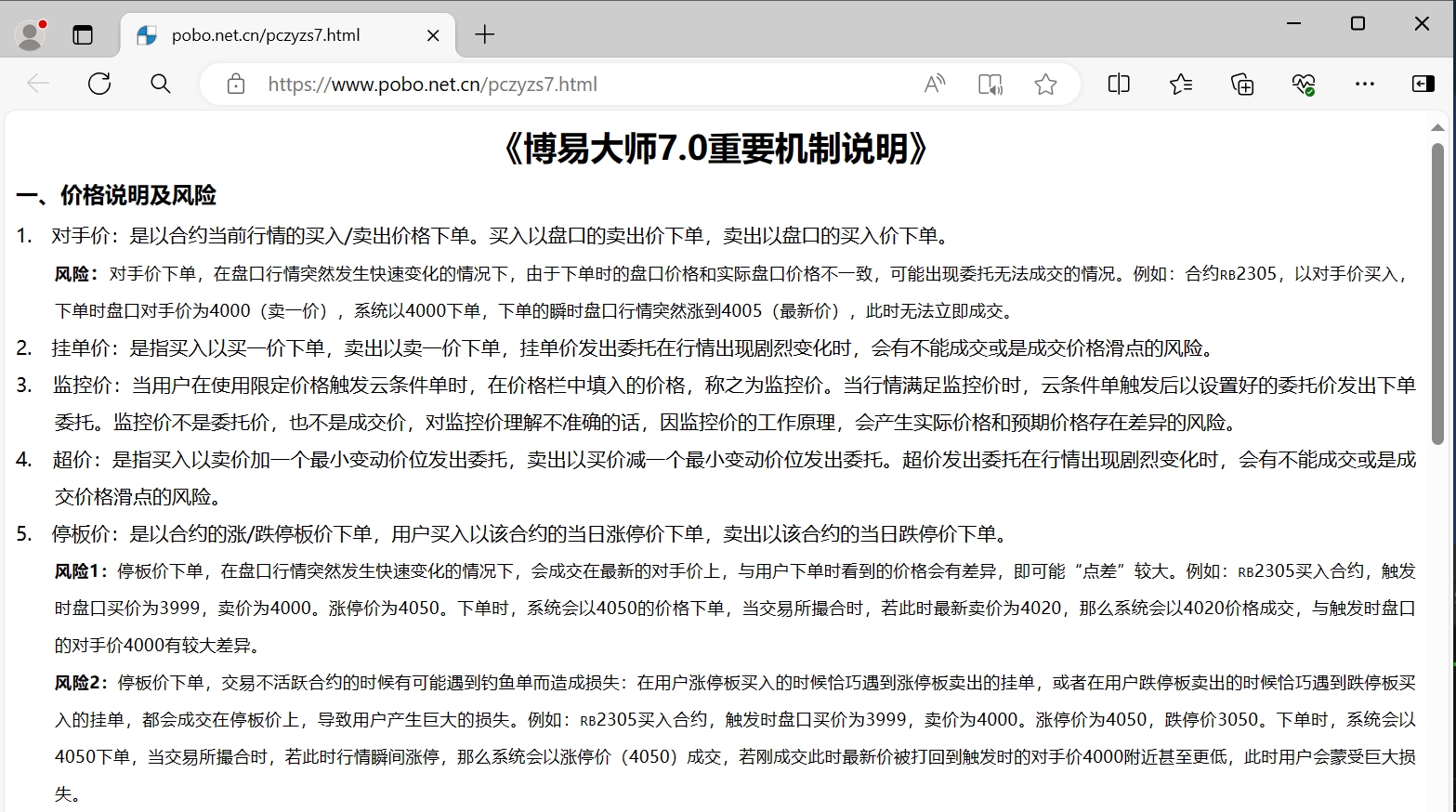
Task: Go back with the back arrow
Action: tap(38, 84)
